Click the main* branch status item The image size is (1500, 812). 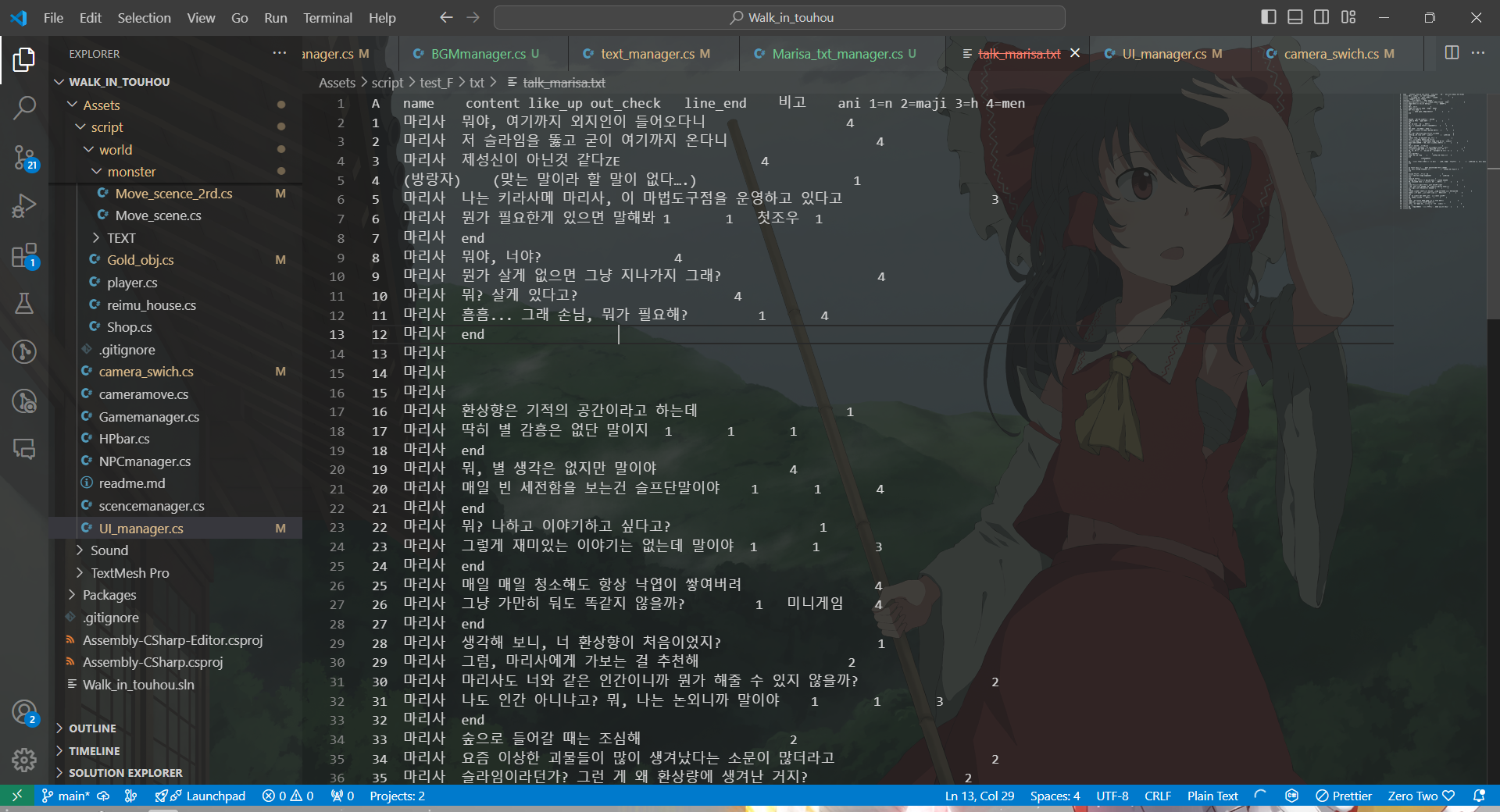click(66, 796)
